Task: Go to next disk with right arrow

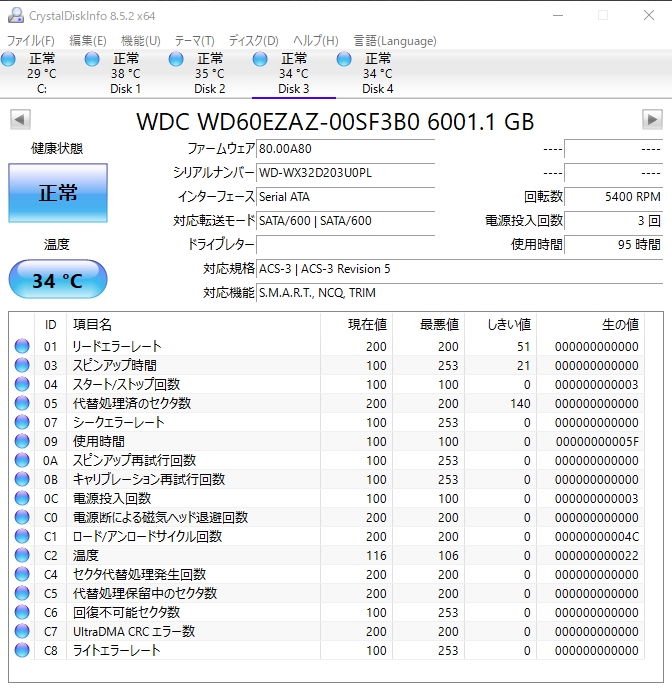Action: (x=652, y=119)
